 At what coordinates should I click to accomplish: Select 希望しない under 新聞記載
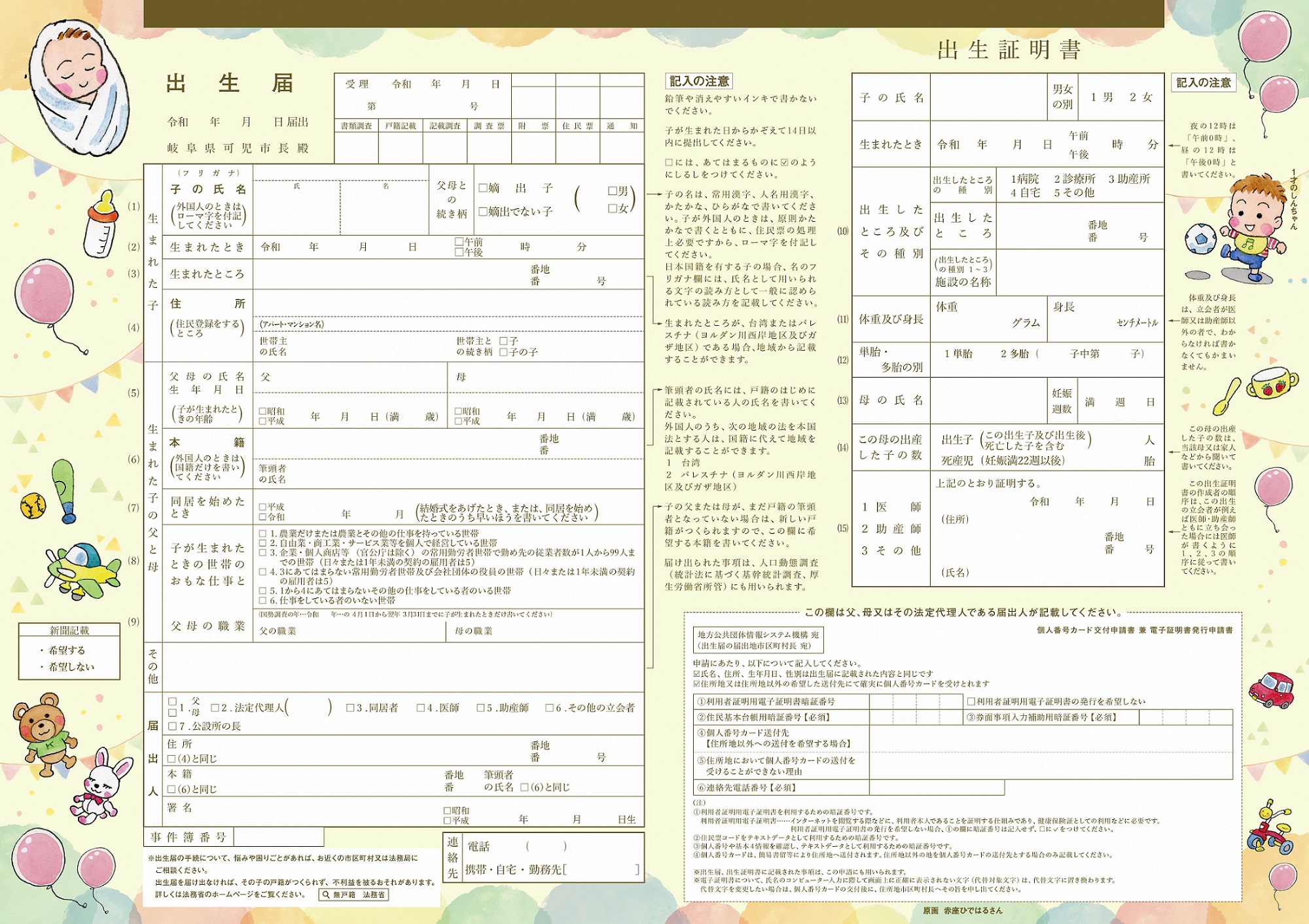coord(67,667)
